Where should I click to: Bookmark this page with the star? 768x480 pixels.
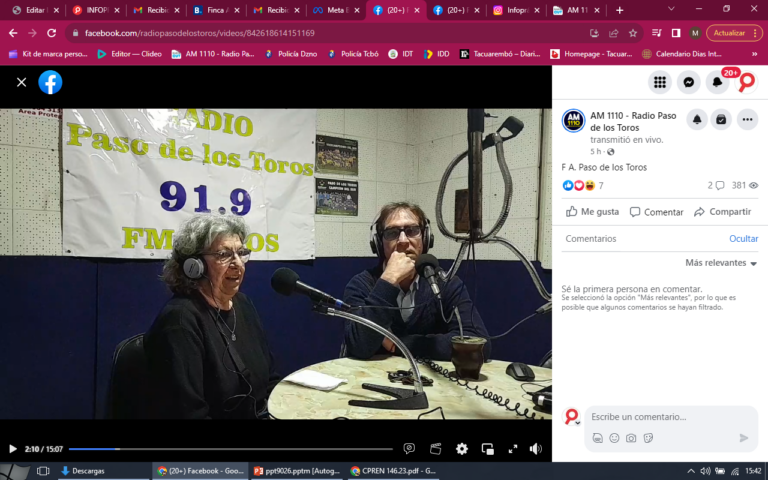click(633, 33)
